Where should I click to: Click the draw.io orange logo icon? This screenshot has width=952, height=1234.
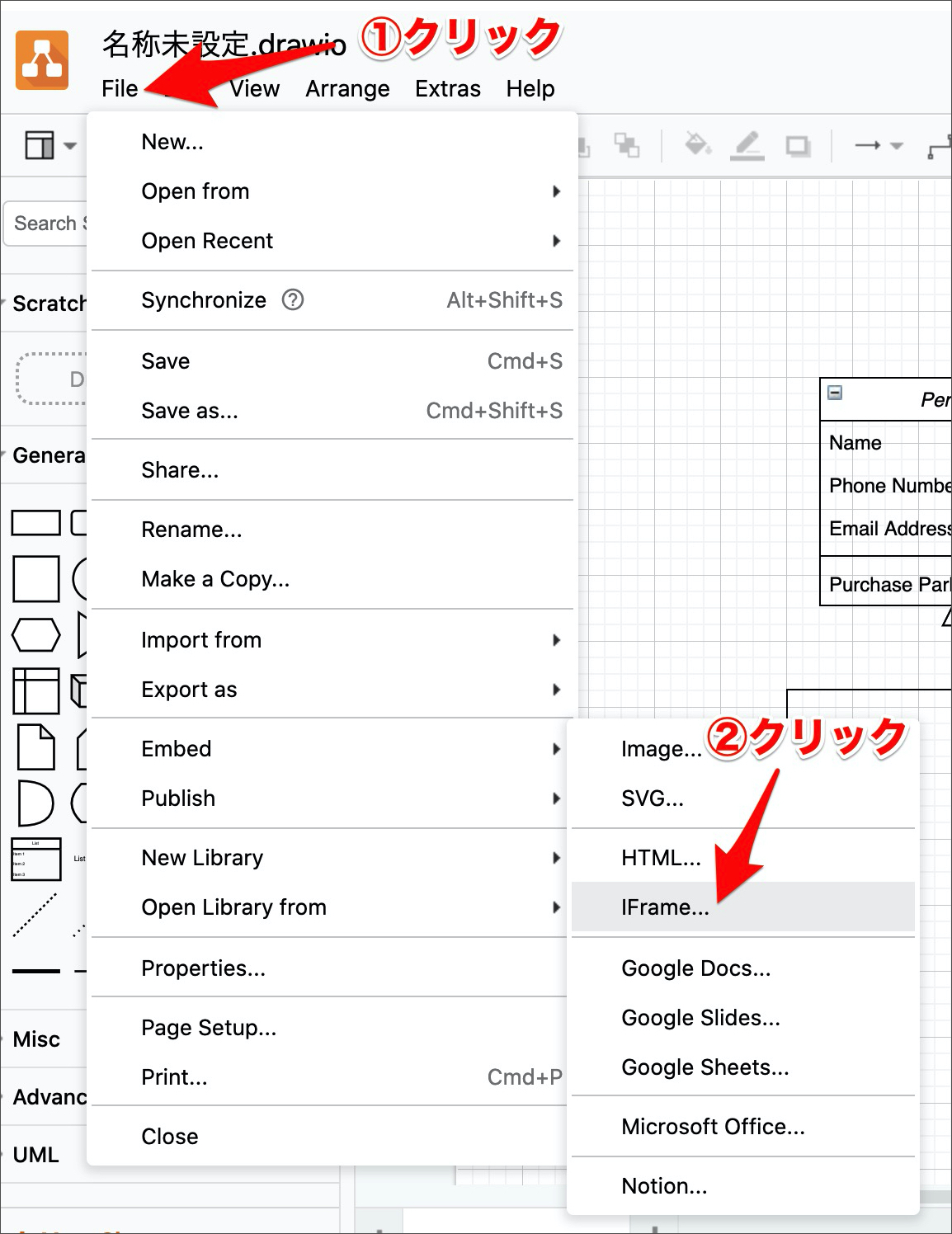pyautogui.click(x=42, y=60)
